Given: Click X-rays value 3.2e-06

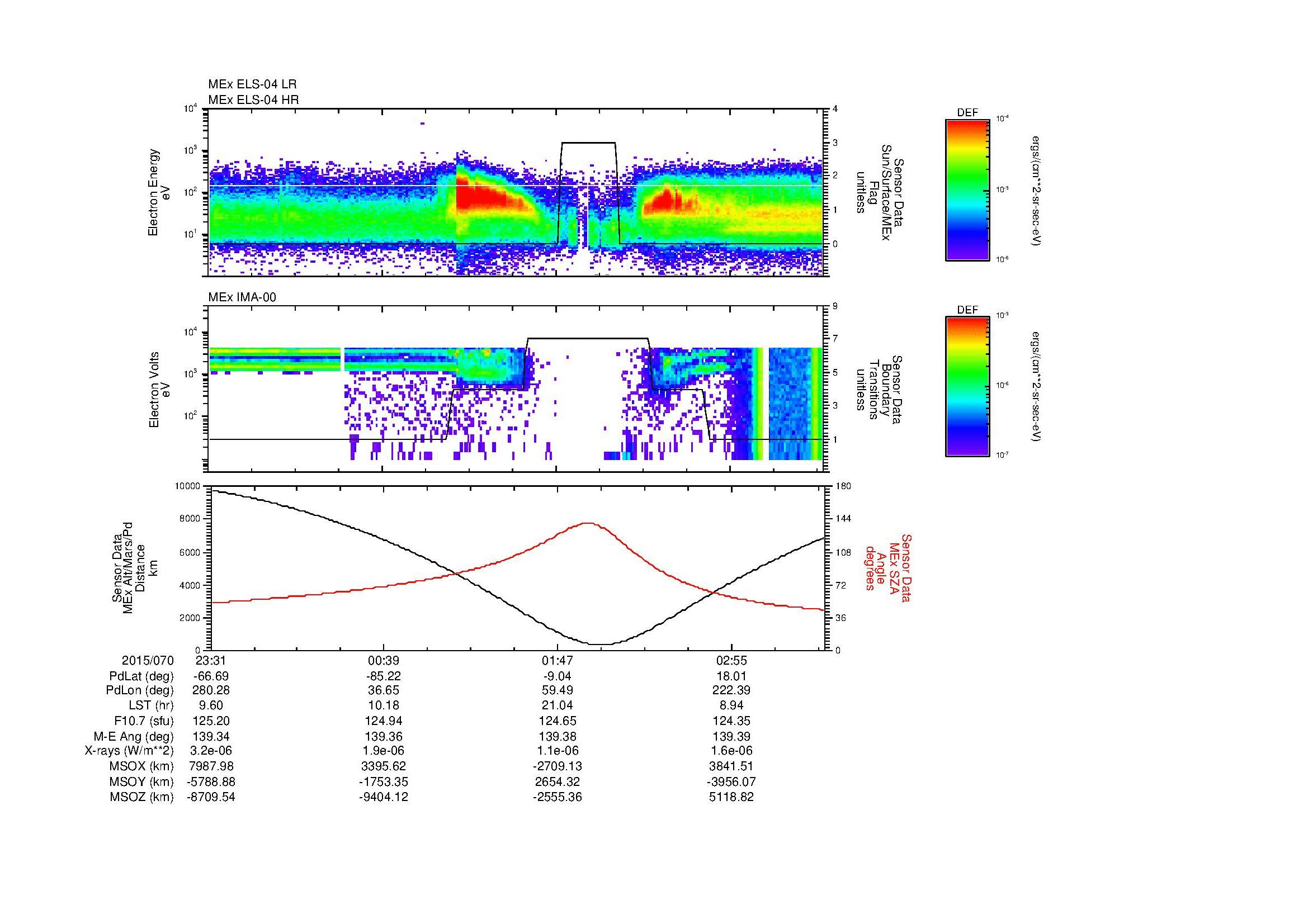Looking at the screenshot, I should click(x=211, y=751).
